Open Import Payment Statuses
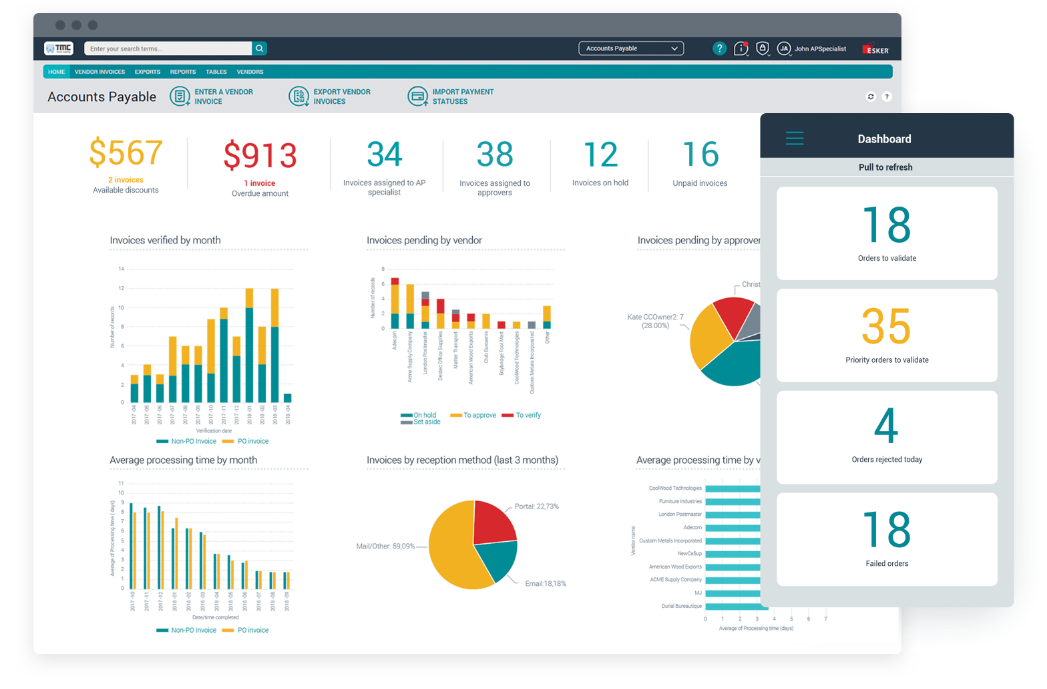Viewport: 1047px width, 689px height. pos(416,95)
